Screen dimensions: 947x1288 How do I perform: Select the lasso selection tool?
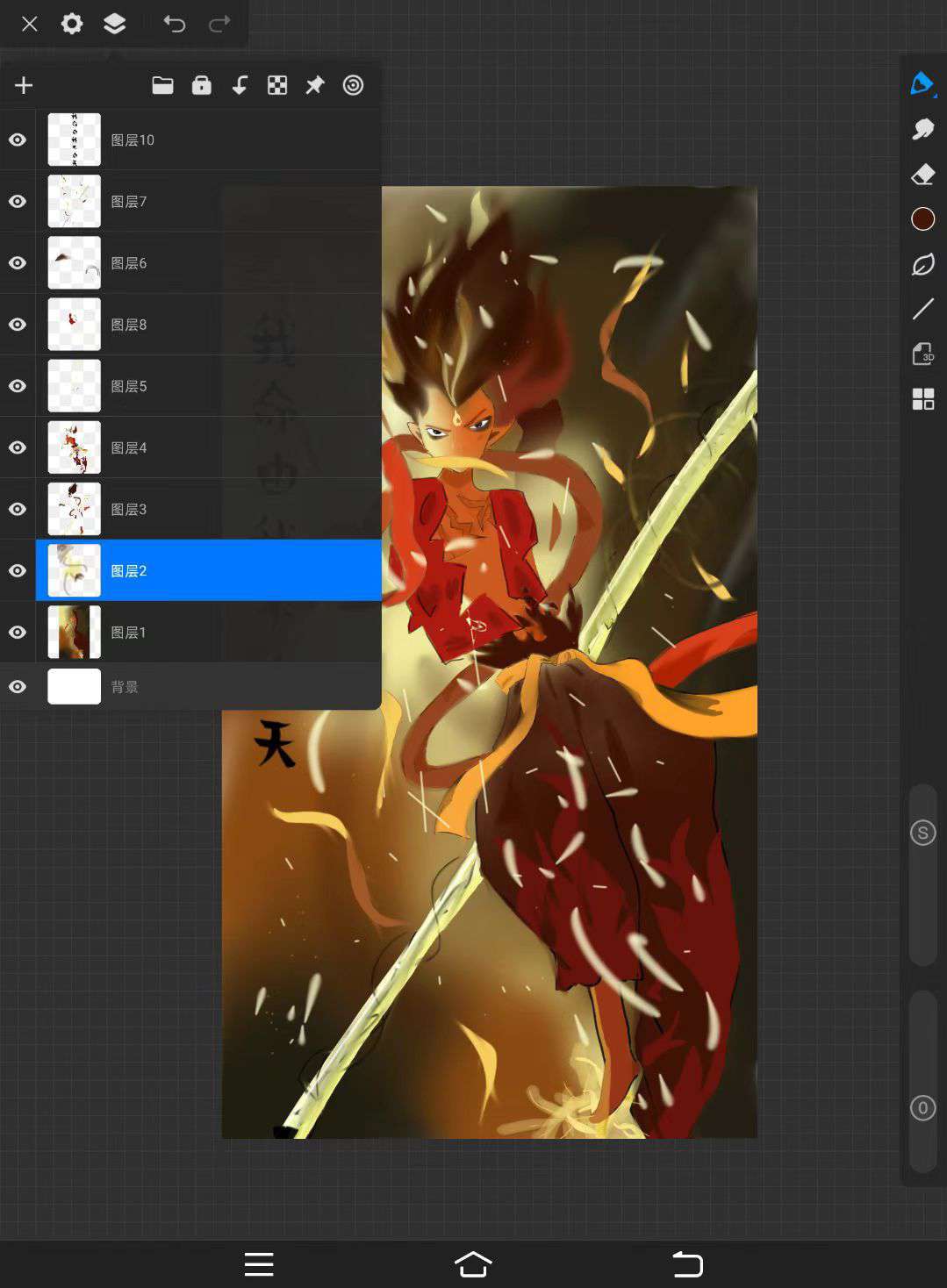pyautogui.click(x=922, y=264)
